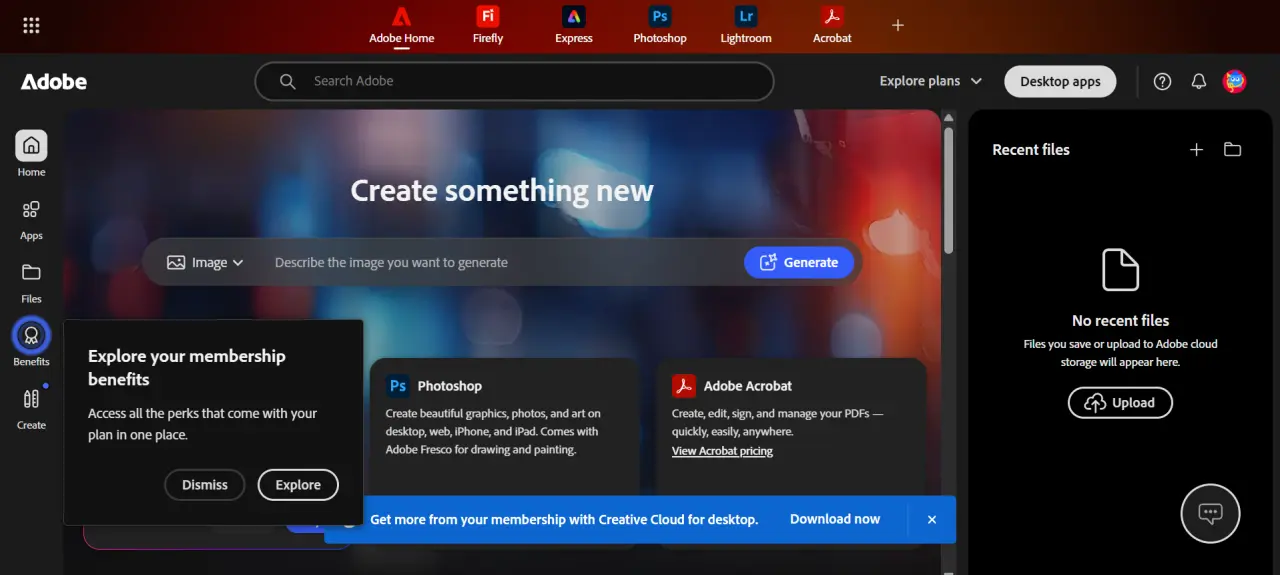Click the main content vertical scrollbar
Image resolution: width=1280 pixels, height=575 pixels.
[x=949, y=190]
